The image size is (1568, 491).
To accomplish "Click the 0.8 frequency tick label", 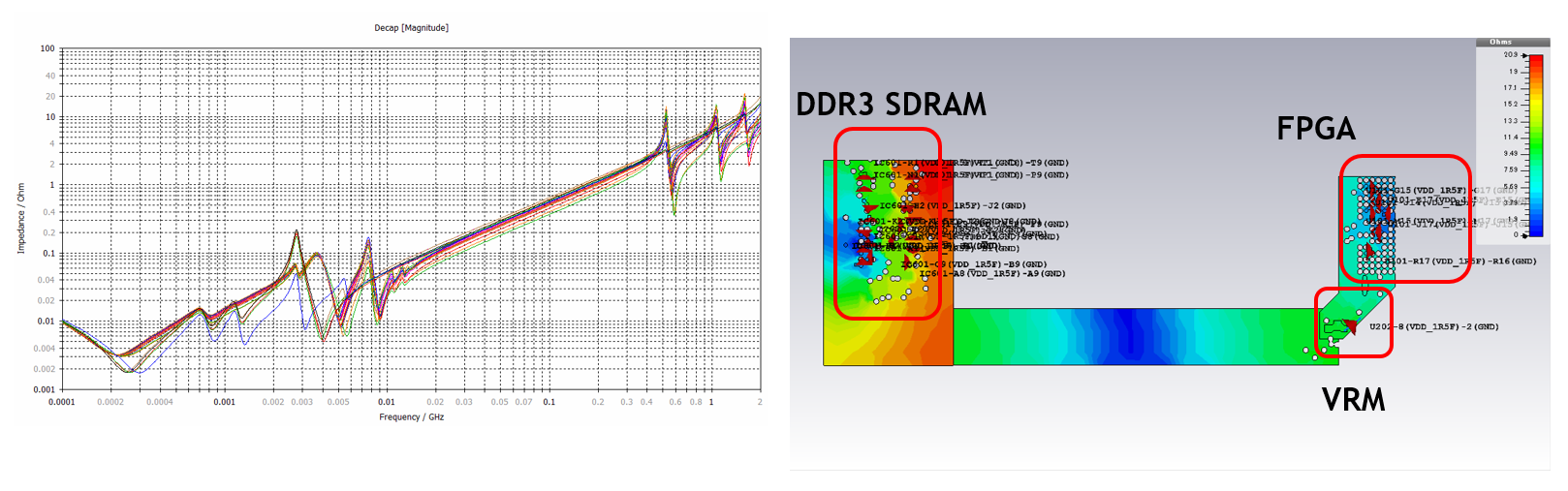I will (696, 402).
